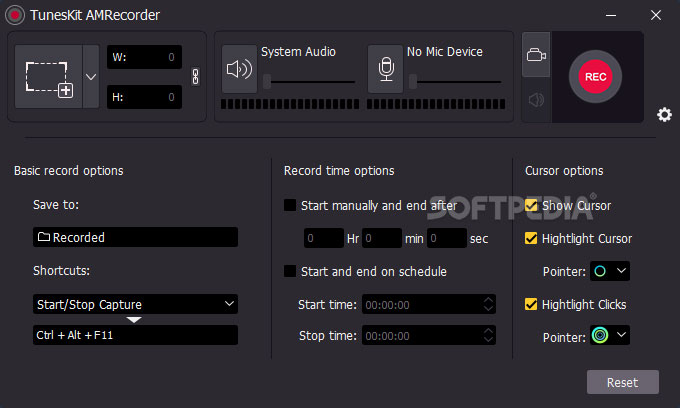680x408 pixels.
Task: Click the microphone device icon
Action: tap(386, 69)
